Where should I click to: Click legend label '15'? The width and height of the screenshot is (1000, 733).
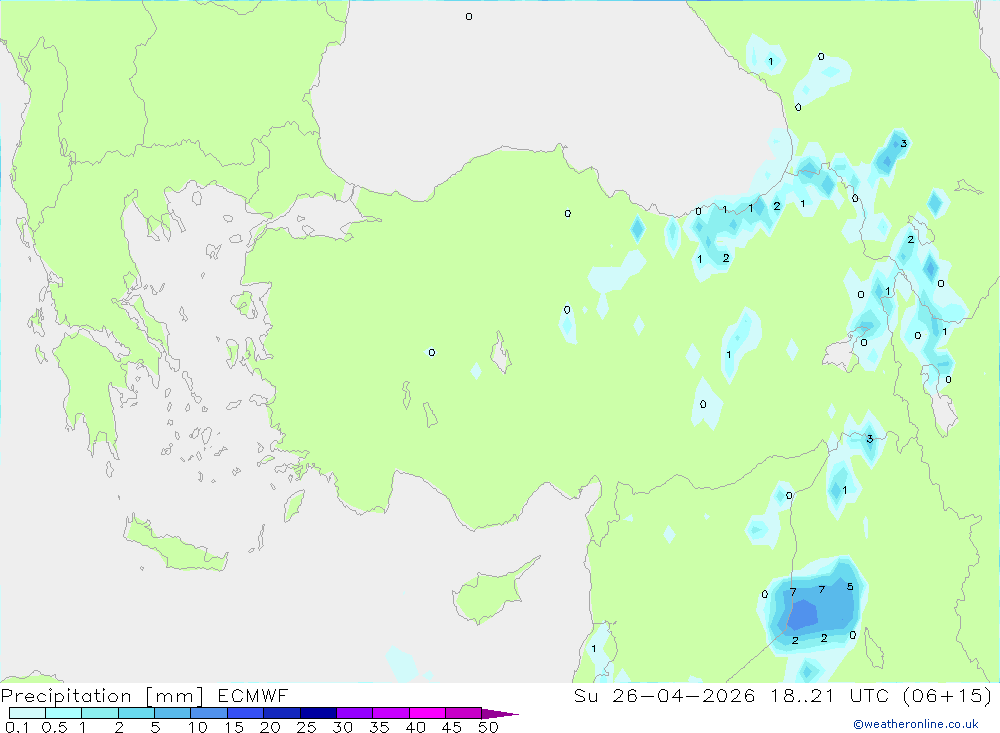click(x=234, y=727)
